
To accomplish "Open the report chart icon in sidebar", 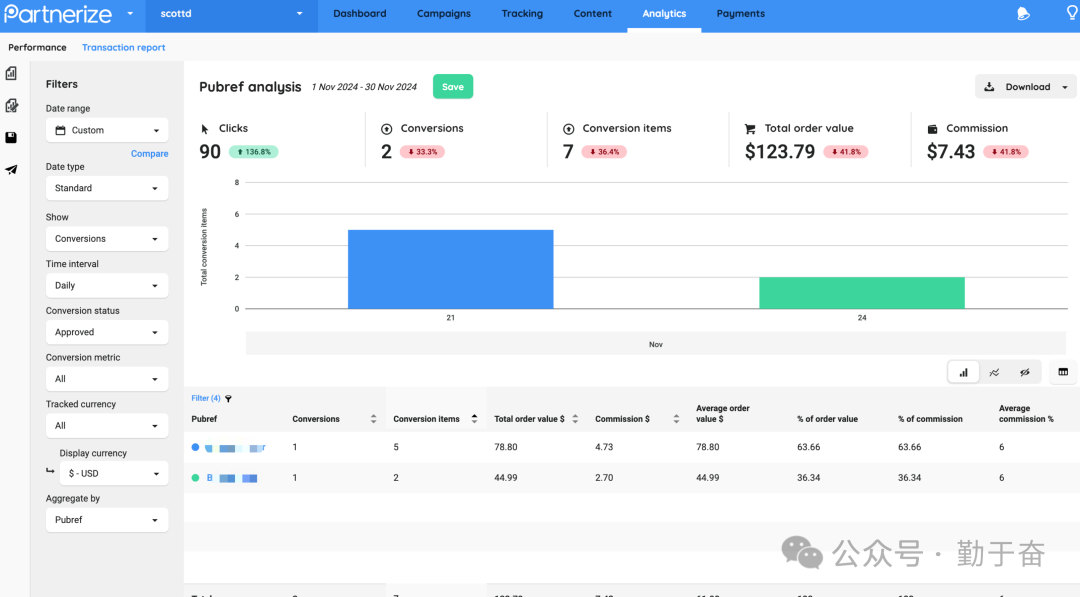I will [11, 73].
